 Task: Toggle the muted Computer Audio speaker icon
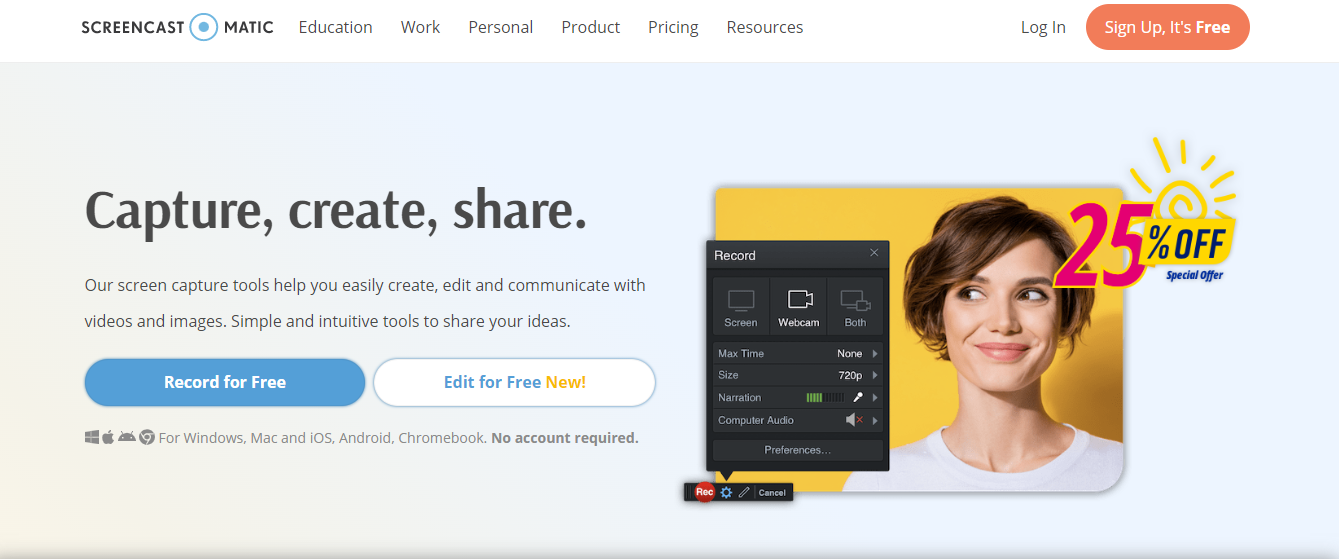click(x=854, y=421)
